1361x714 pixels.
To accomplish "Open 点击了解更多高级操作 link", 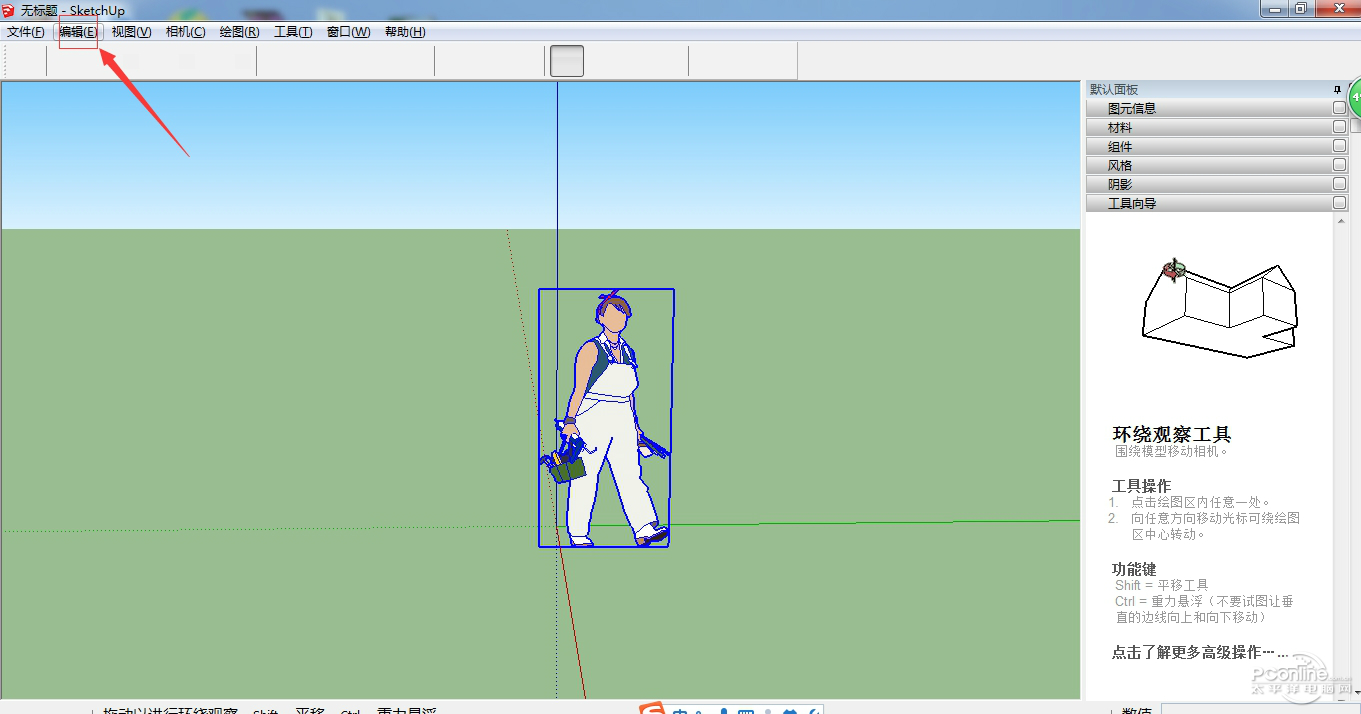I will point(1200,652).
